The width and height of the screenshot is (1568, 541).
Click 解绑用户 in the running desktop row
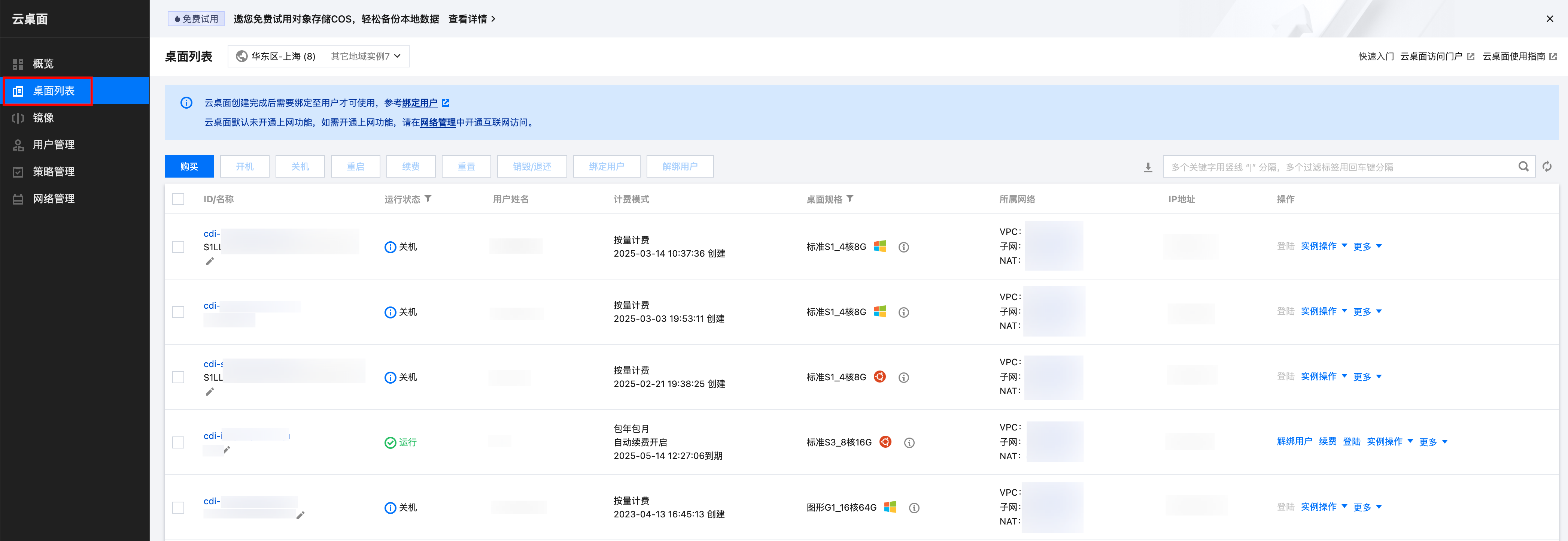click(x=1295, y=442)
